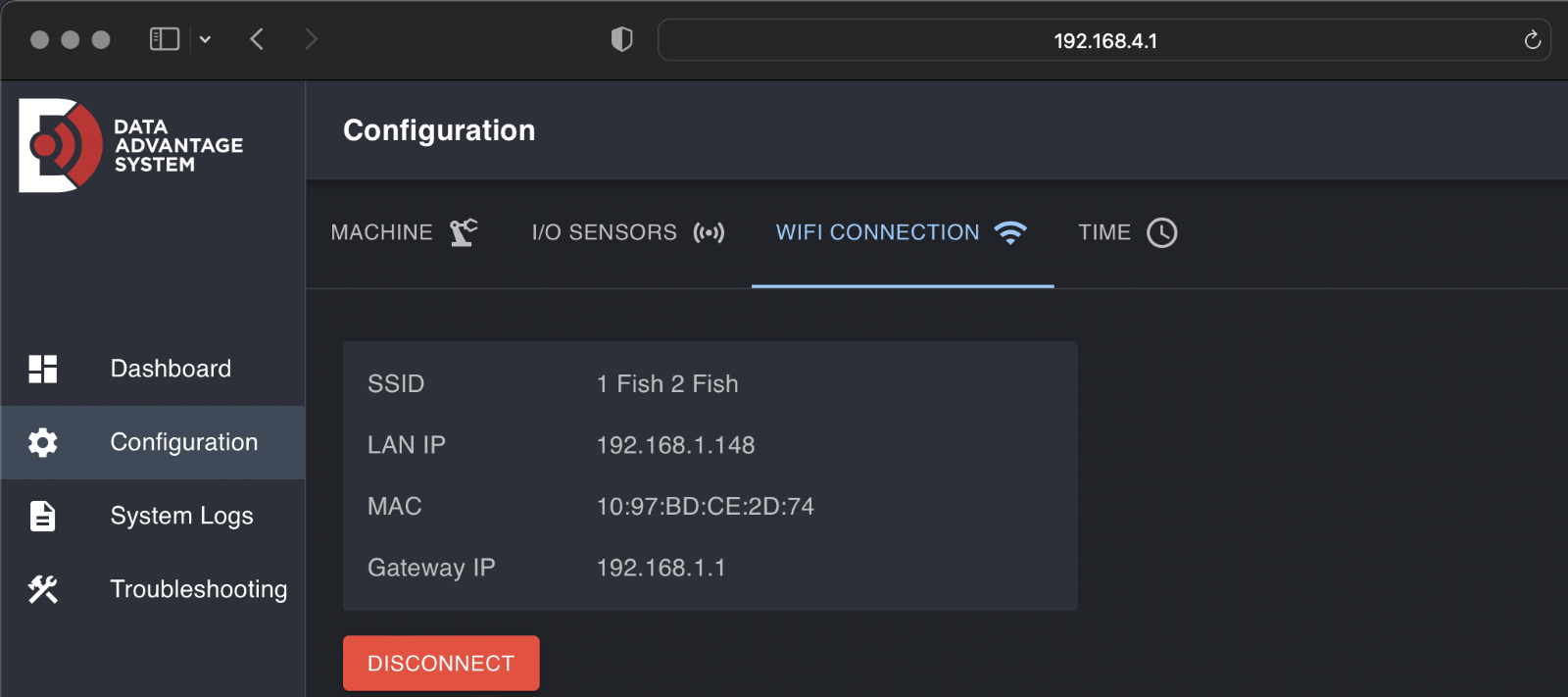
Task: Click the System Logs document icon
Action: pos(43,516)
